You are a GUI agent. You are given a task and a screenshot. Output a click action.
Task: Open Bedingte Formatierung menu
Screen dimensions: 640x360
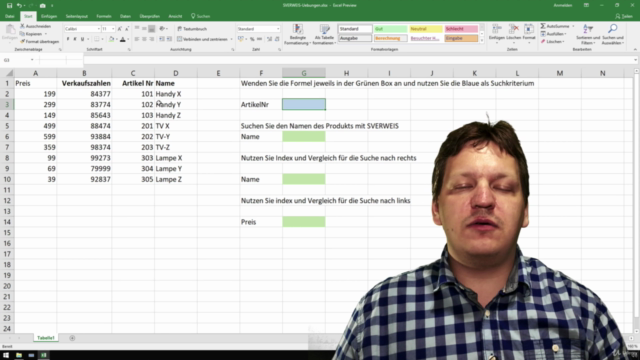click(298, 34)
